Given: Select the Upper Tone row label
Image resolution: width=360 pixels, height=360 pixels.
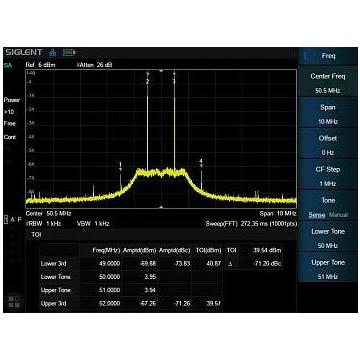Looking at the screenshot, I should [x=56, y=290].
